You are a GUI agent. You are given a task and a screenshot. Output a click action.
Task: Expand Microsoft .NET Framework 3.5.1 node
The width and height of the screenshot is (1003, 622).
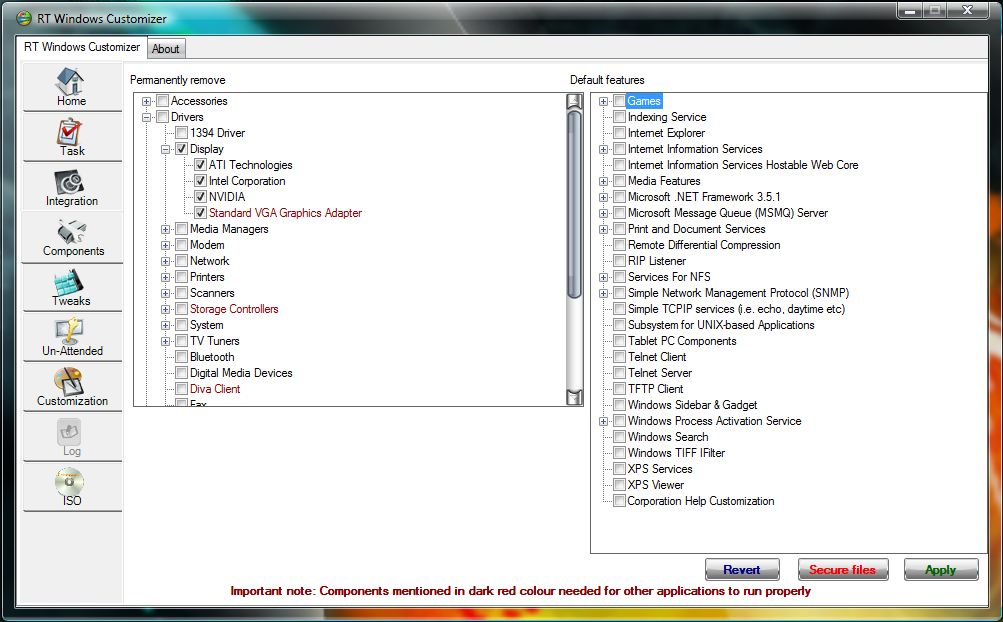pos(603,197)
